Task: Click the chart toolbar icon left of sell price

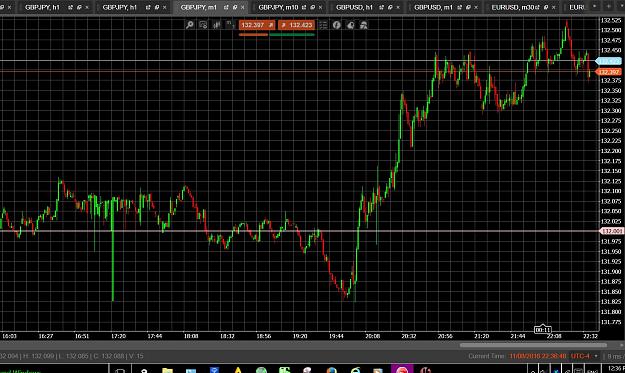Action: pyautogui.click(x=230, y=25)
